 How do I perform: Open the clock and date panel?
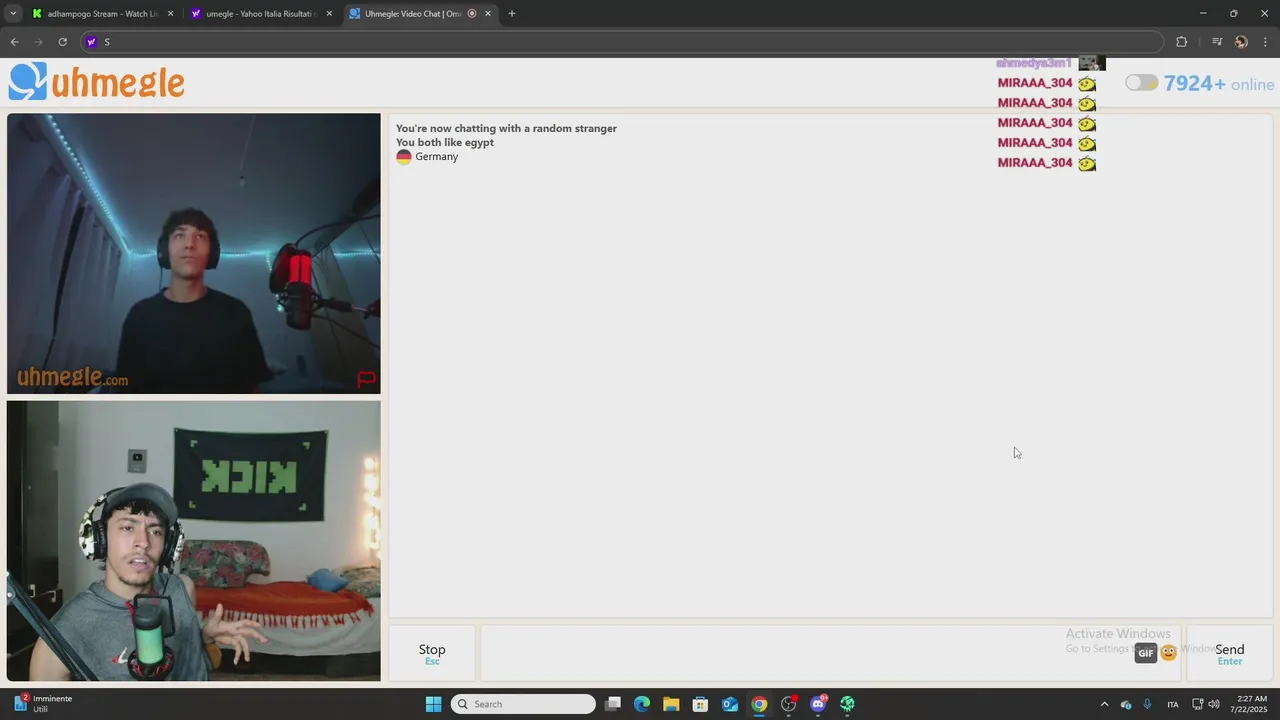pyautogui.click(x=1251, y=704)
